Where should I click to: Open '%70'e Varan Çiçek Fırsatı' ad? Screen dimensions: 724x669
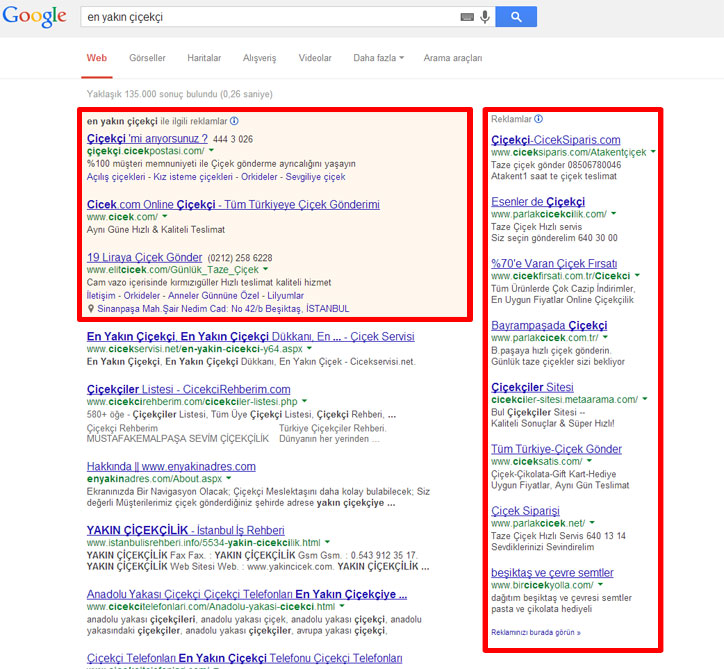[x=554, y=263]
